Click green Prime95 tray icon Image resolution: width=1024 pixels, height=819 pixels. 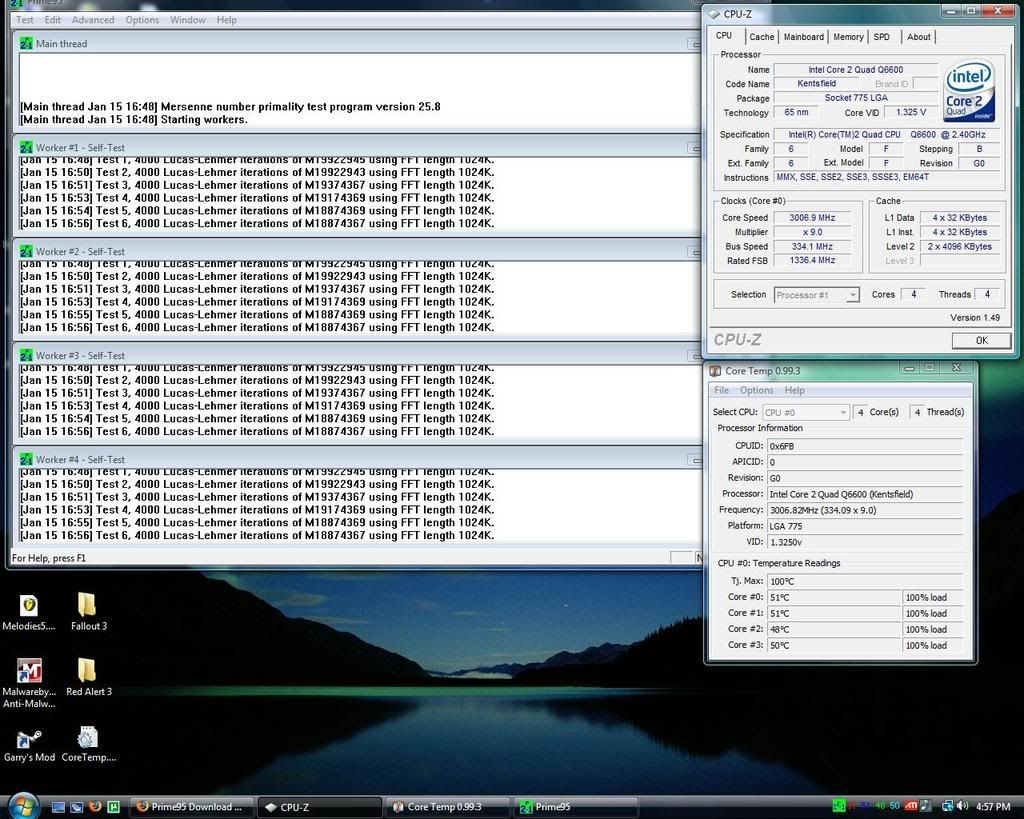[839, 807]
